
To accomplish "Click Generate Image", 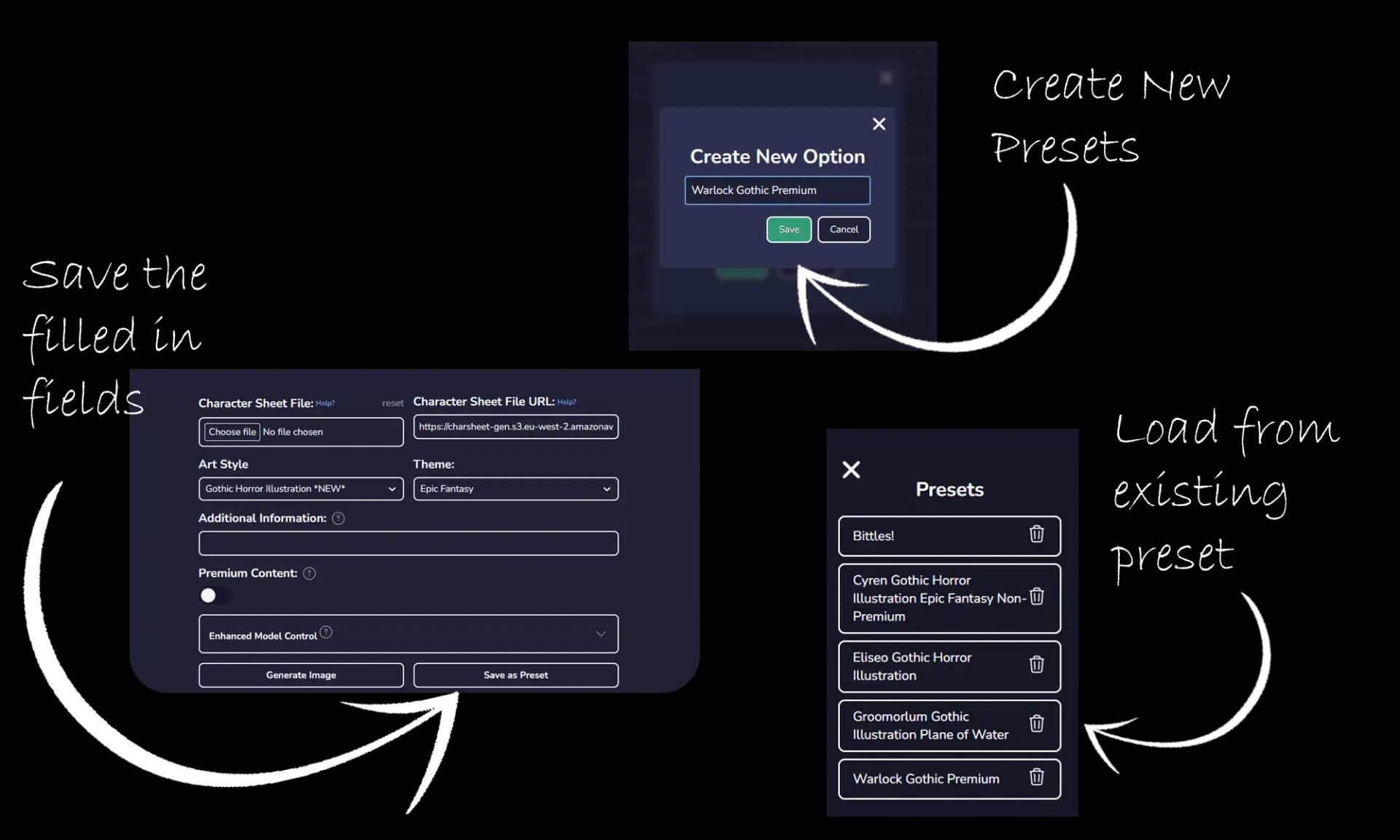I will tap(300, 674).
